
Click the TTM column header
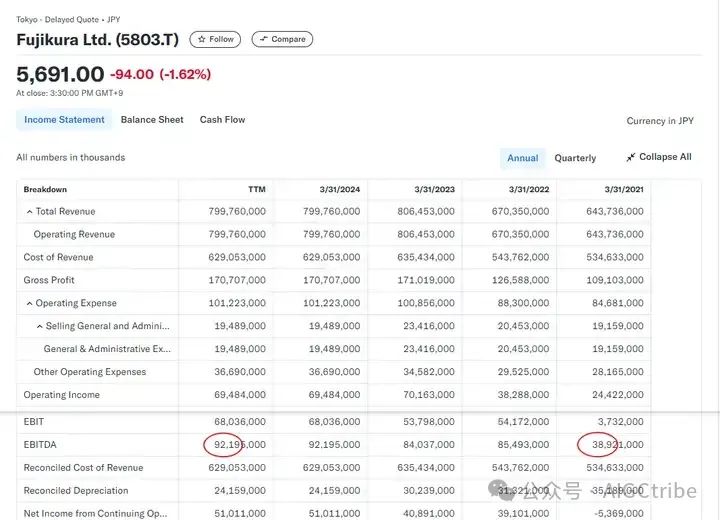(x=257, y=189)
